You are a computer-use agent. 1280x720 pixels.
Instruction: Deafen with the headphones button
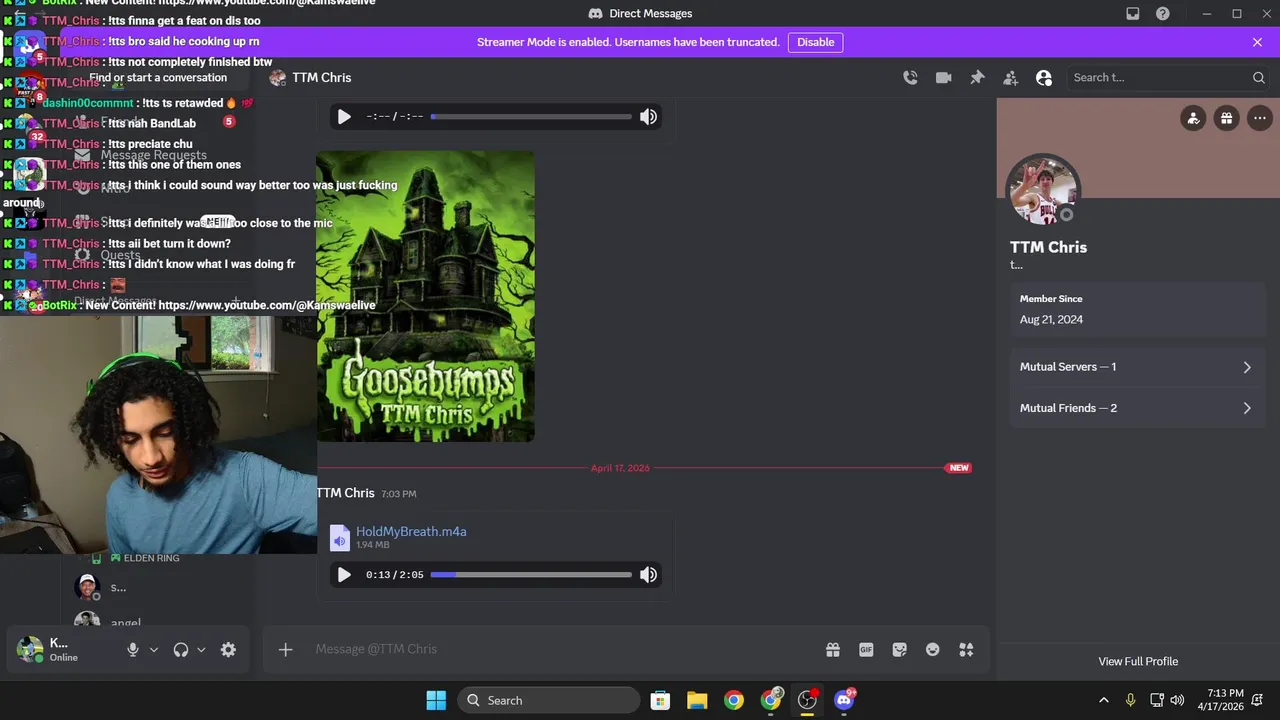click(x=181, y=650)
